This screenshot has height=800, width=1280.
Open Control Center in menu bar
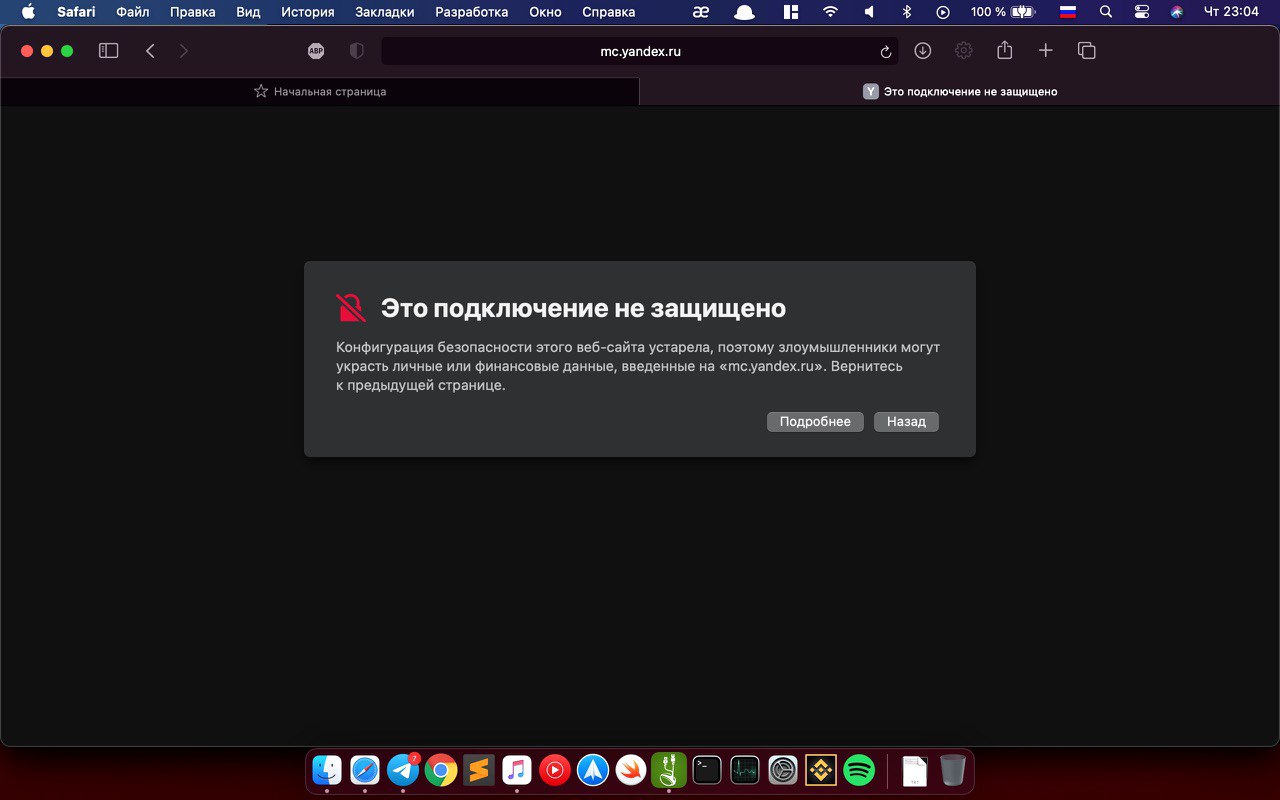coord(1142,12)
